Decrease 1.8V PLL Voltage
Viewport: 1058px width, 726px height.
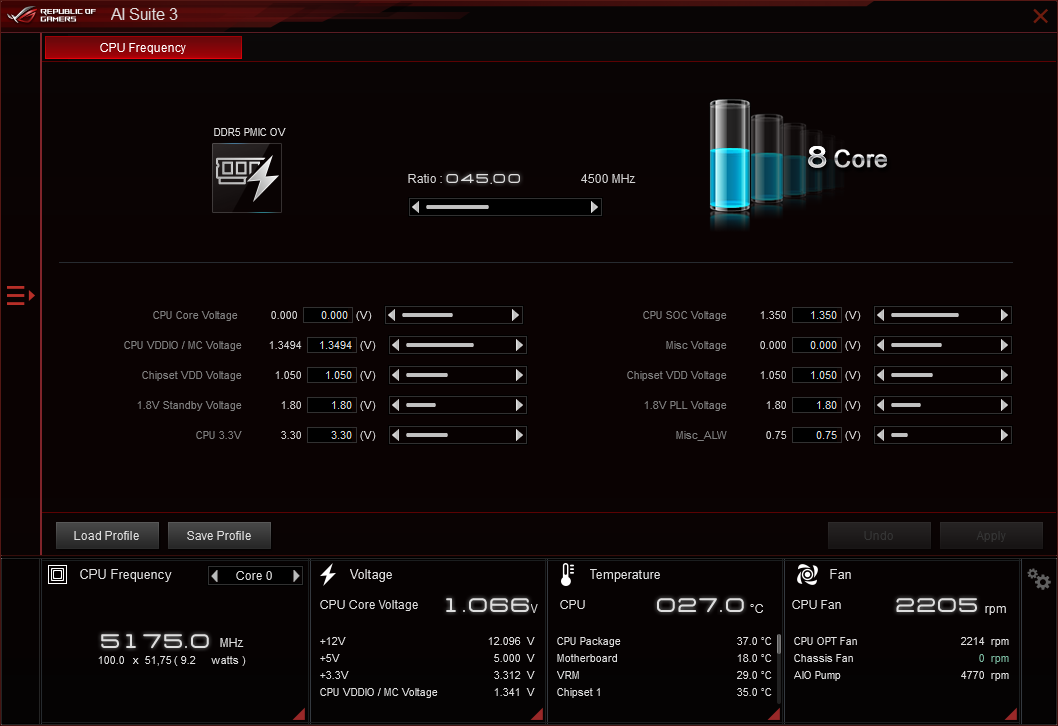coord(880,406)
